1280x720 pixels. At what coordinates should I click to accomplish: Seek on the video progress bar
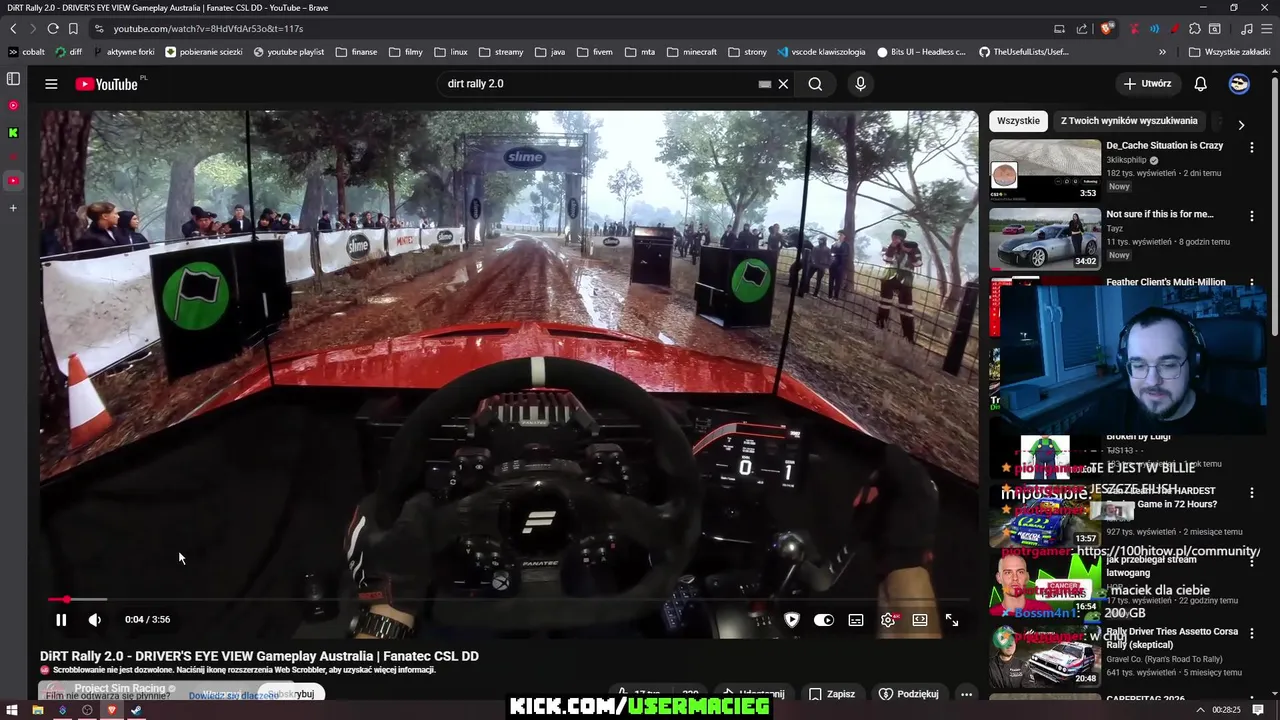510,599
